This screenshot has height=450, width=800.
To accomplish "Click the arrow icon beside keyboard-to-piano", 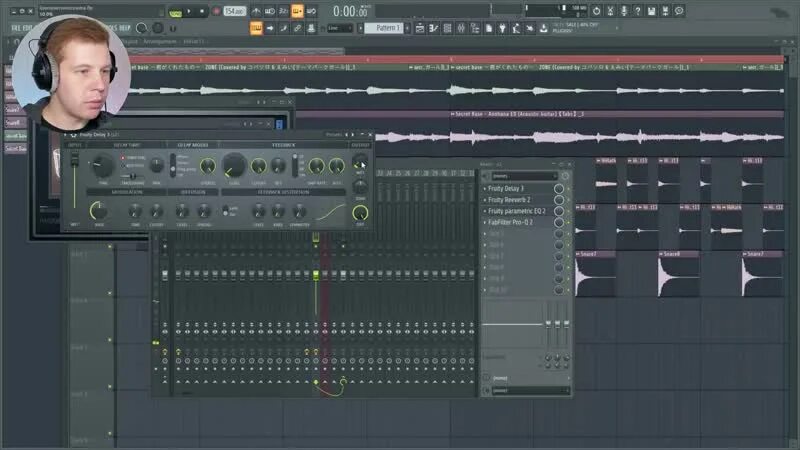I will point(270,28).
